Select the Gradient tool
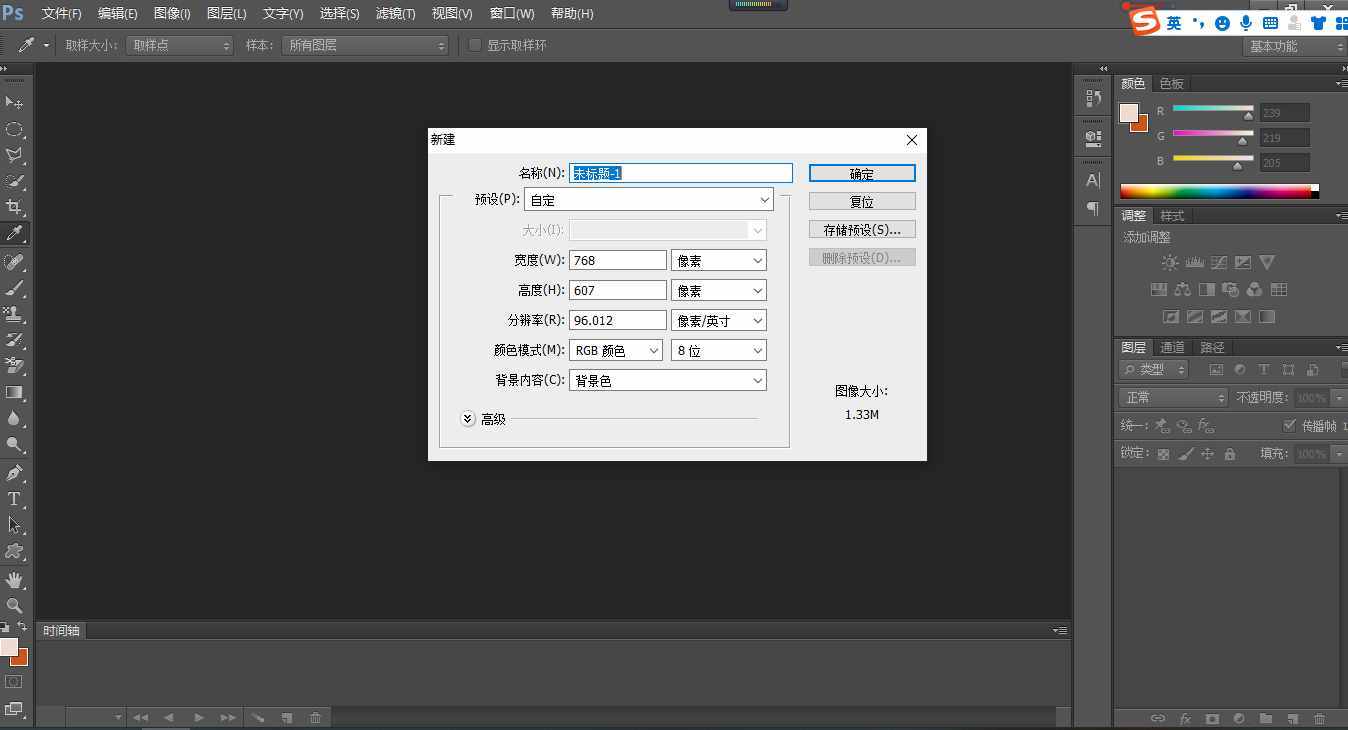Viewport: 1348px width, 730px height. pos(14,393)
